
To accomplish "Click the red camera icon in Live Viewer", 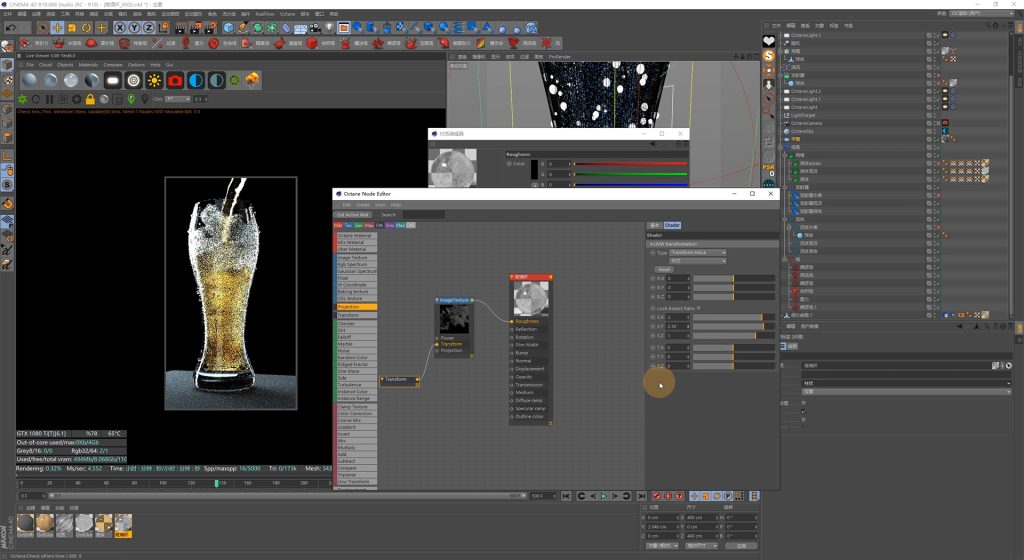I will point(175,80).
